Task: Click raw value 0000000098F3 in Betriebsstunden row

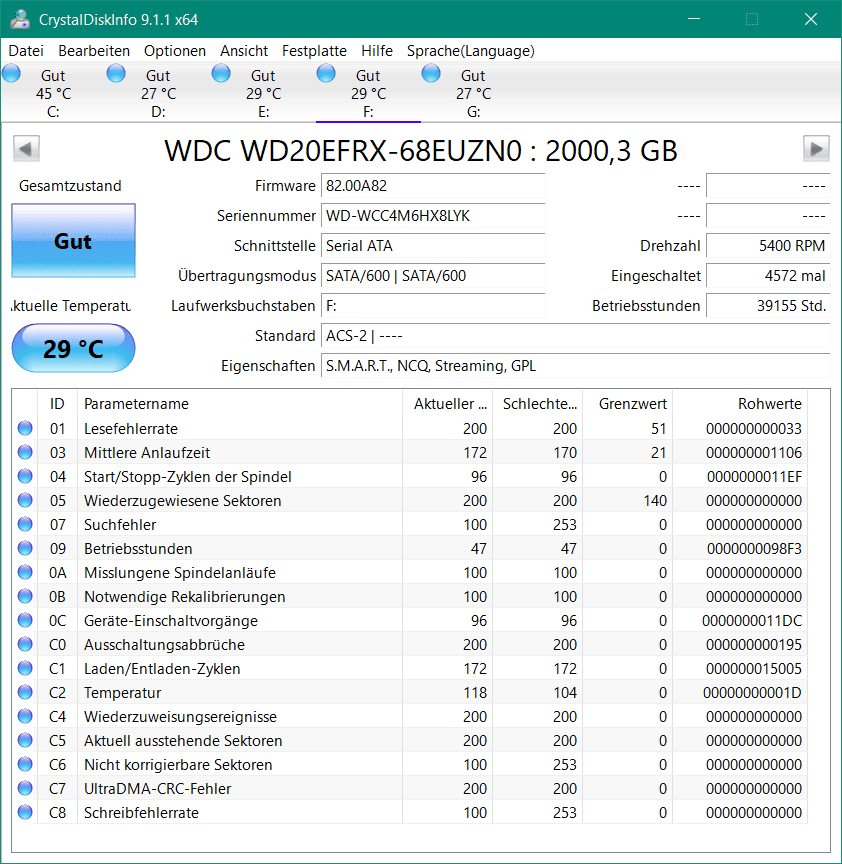Action: point(754,549)
